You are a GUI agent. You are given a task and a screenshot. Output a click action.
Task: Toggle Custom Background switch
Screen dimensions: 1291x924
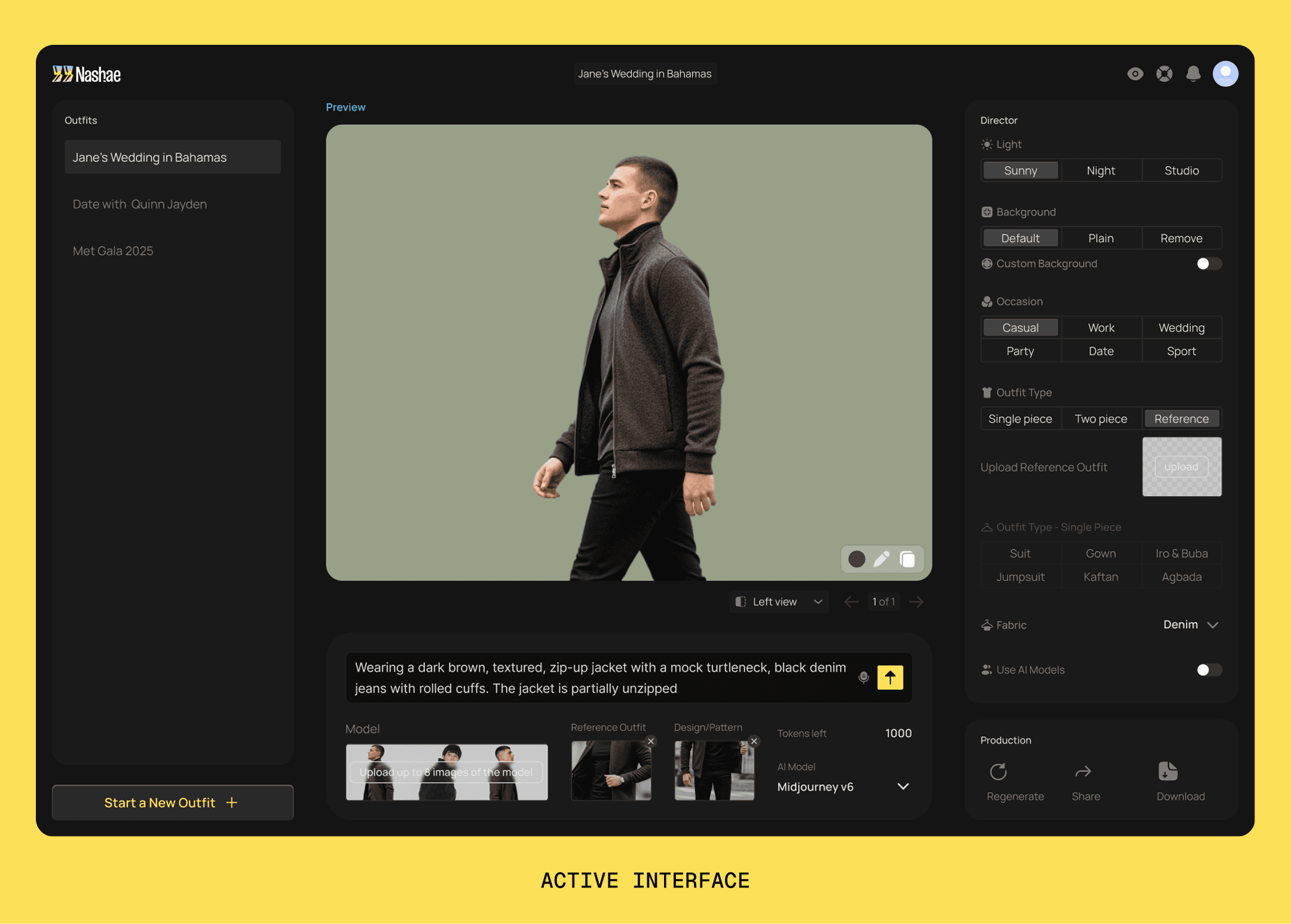point(1209,264)
